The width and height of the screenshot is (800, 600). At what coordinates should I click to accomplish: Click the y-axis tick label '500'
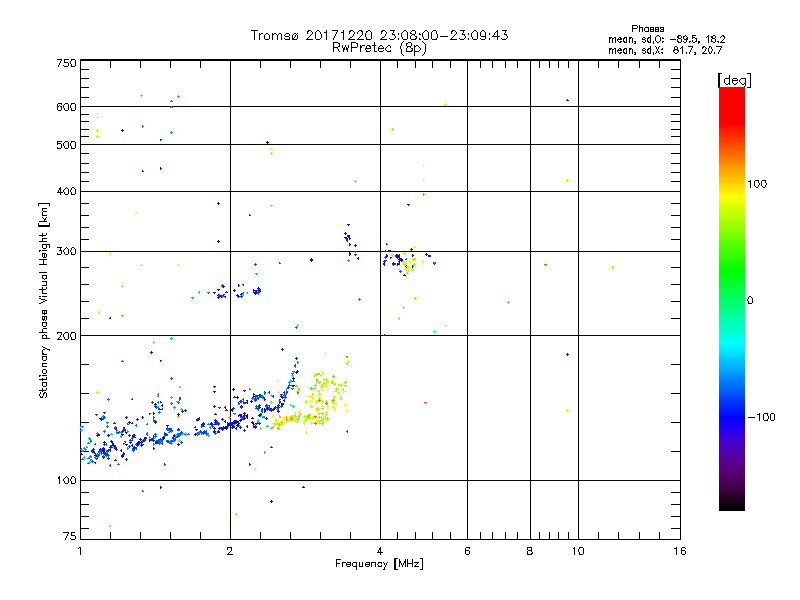click(66, 145)
